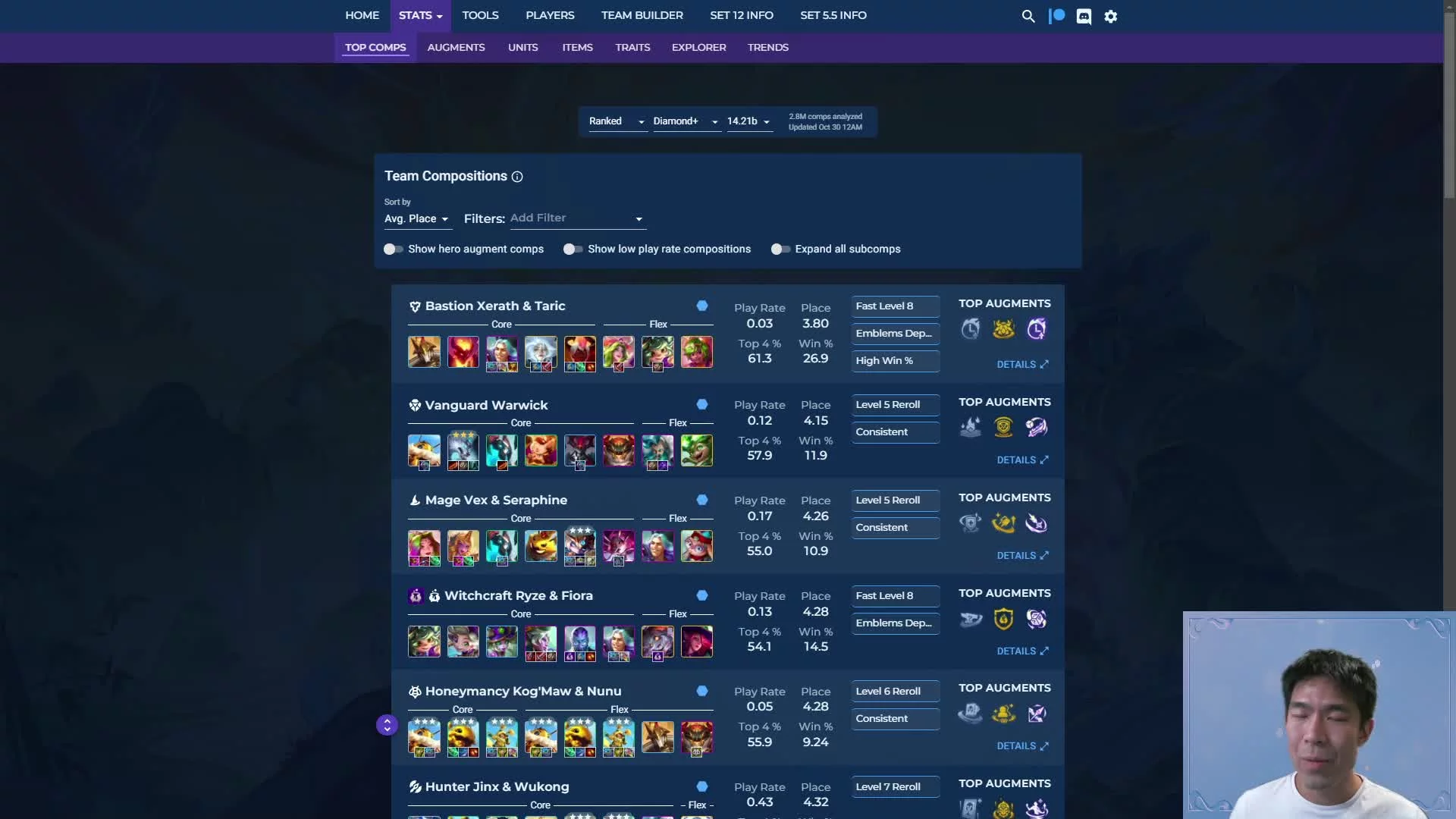Open TEAM BUILDER in the top navigation
The height and width of the screenshot is (819, 1456).
642,16
